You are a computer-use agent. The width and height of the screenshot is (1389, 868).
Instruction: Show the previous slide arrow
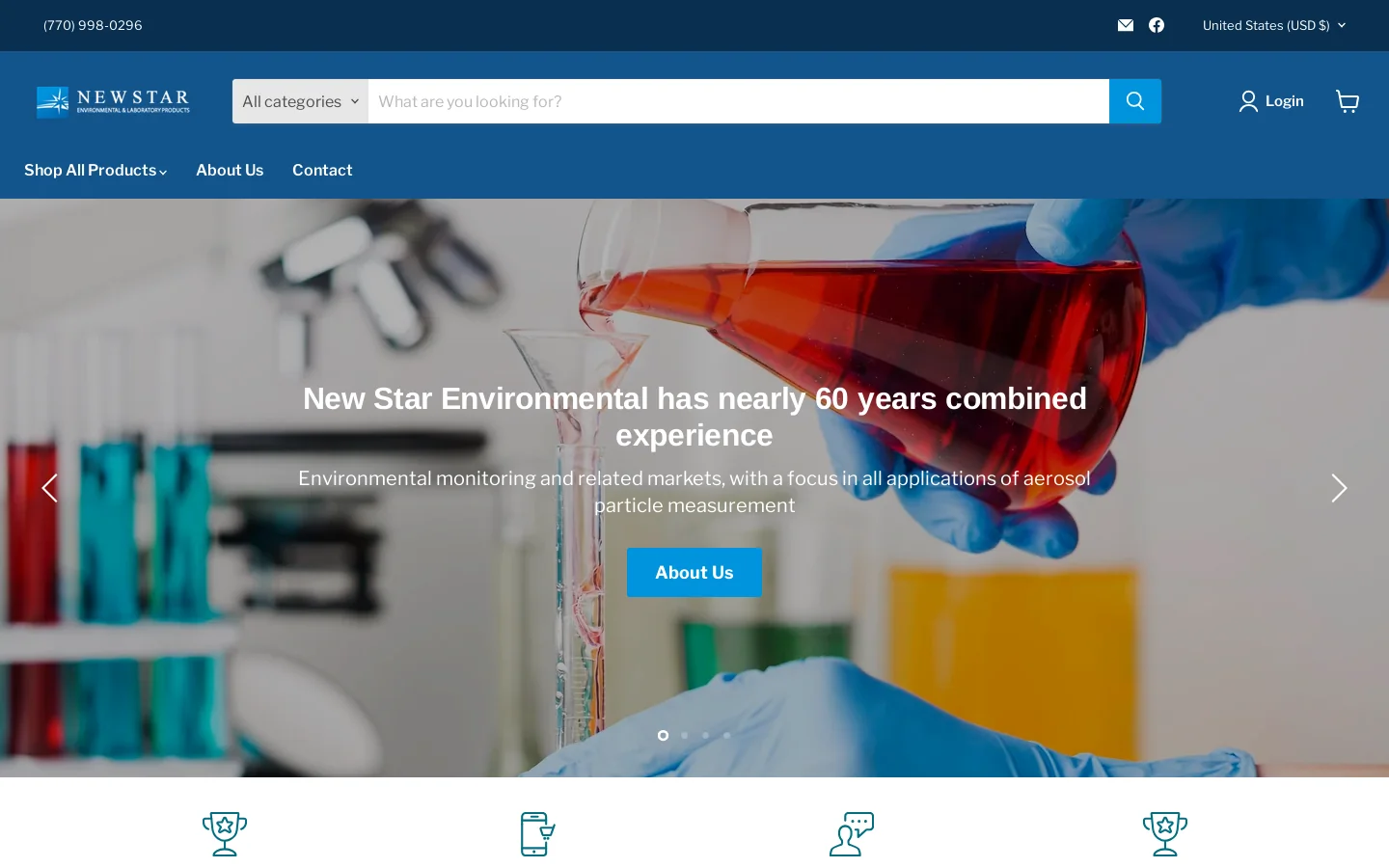(x=50, y=488)
